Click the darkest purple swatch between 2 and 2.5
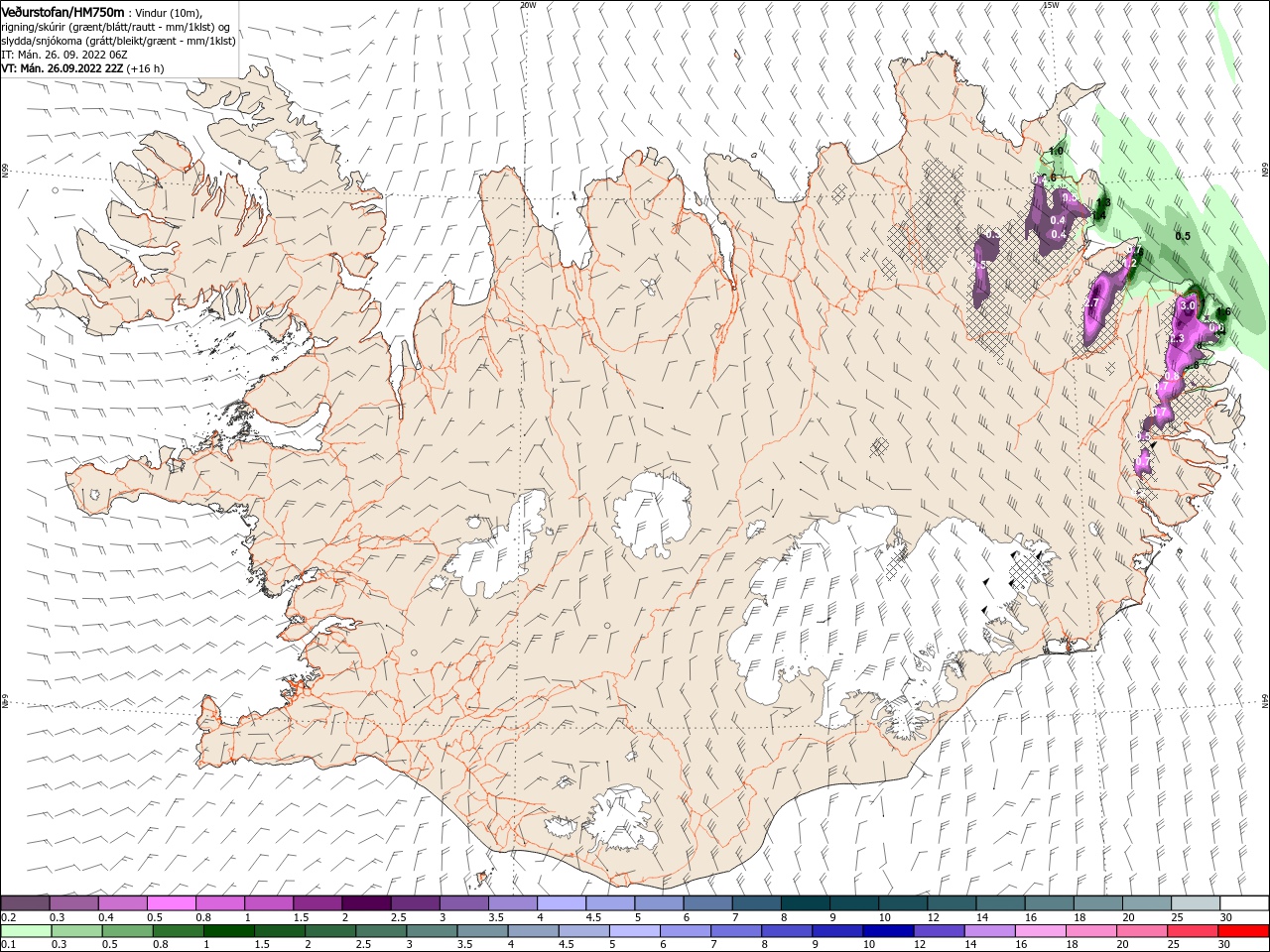The height and width of the screenshot is (952, 1270). point(366,903)
